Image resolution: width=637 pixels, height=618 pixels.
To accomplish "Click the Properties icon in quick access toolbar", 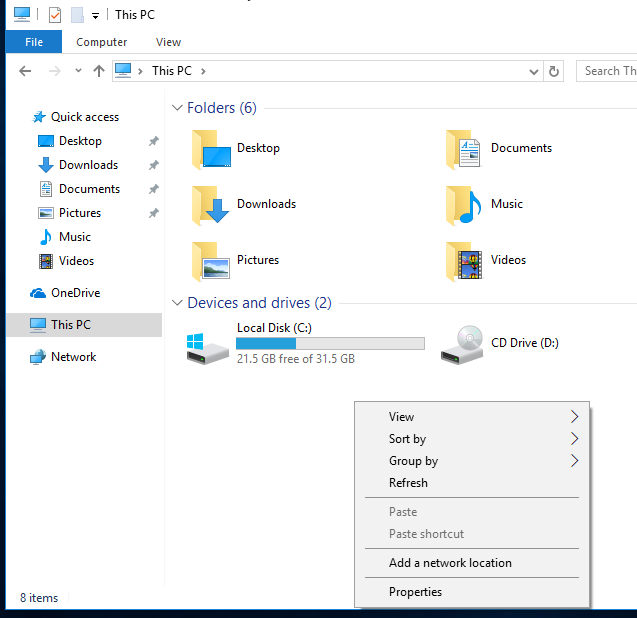I will coord(55,15).
